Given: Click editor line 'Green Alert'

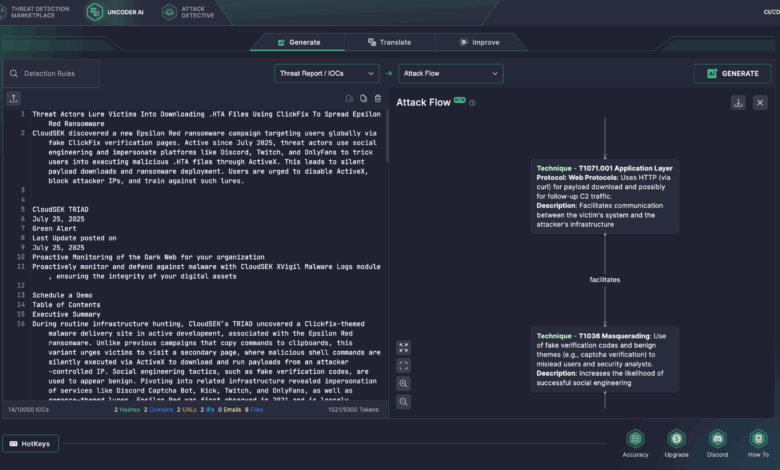Looking at the screenshot, I should 54,229.
